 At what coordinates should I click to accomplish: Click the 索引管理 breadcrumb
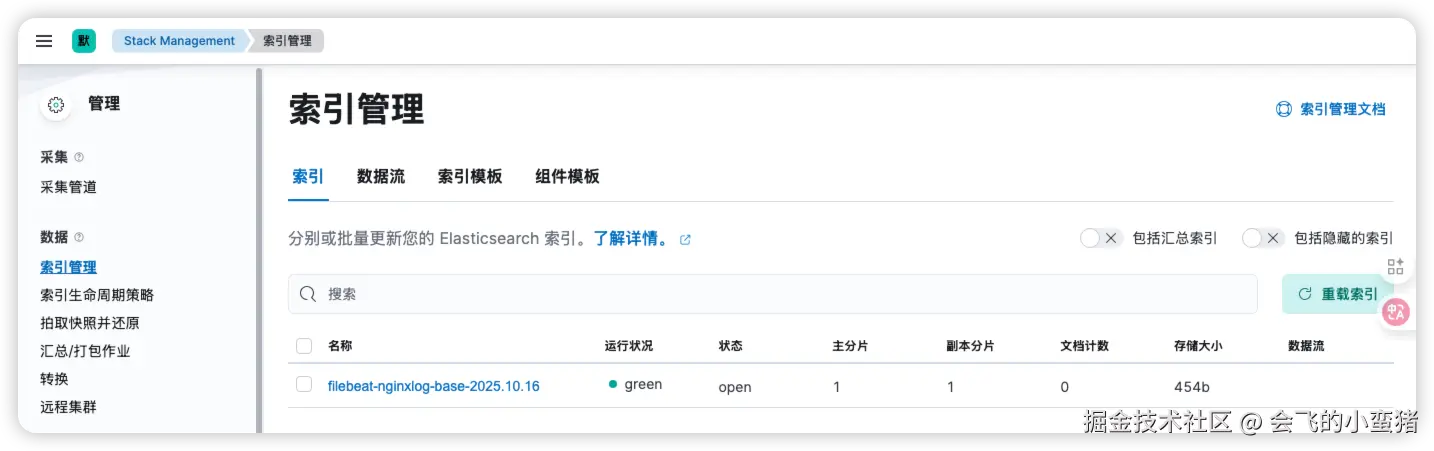point(288,41)
